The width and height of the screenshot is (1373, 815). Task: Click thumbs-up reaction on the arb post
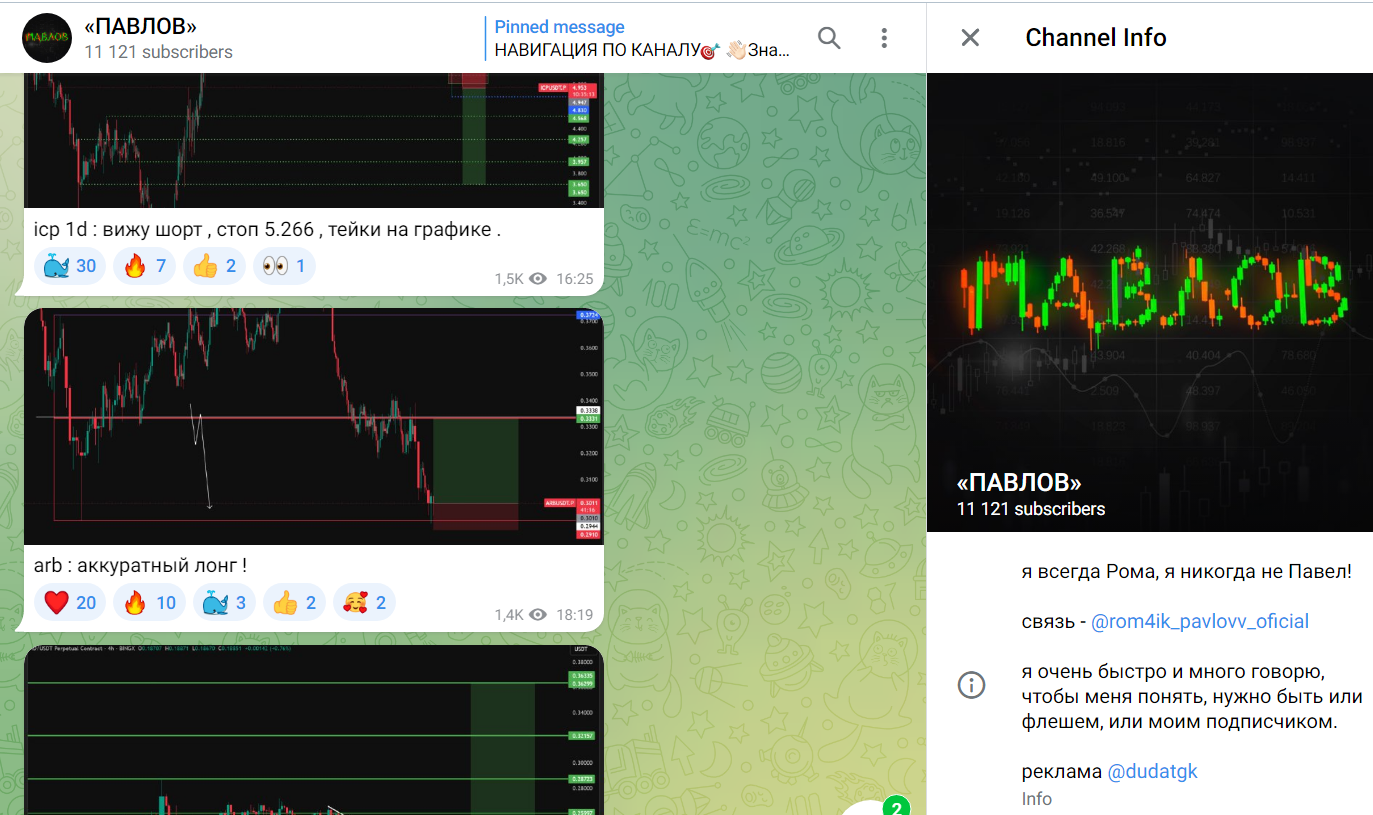[x=294, y=602]
